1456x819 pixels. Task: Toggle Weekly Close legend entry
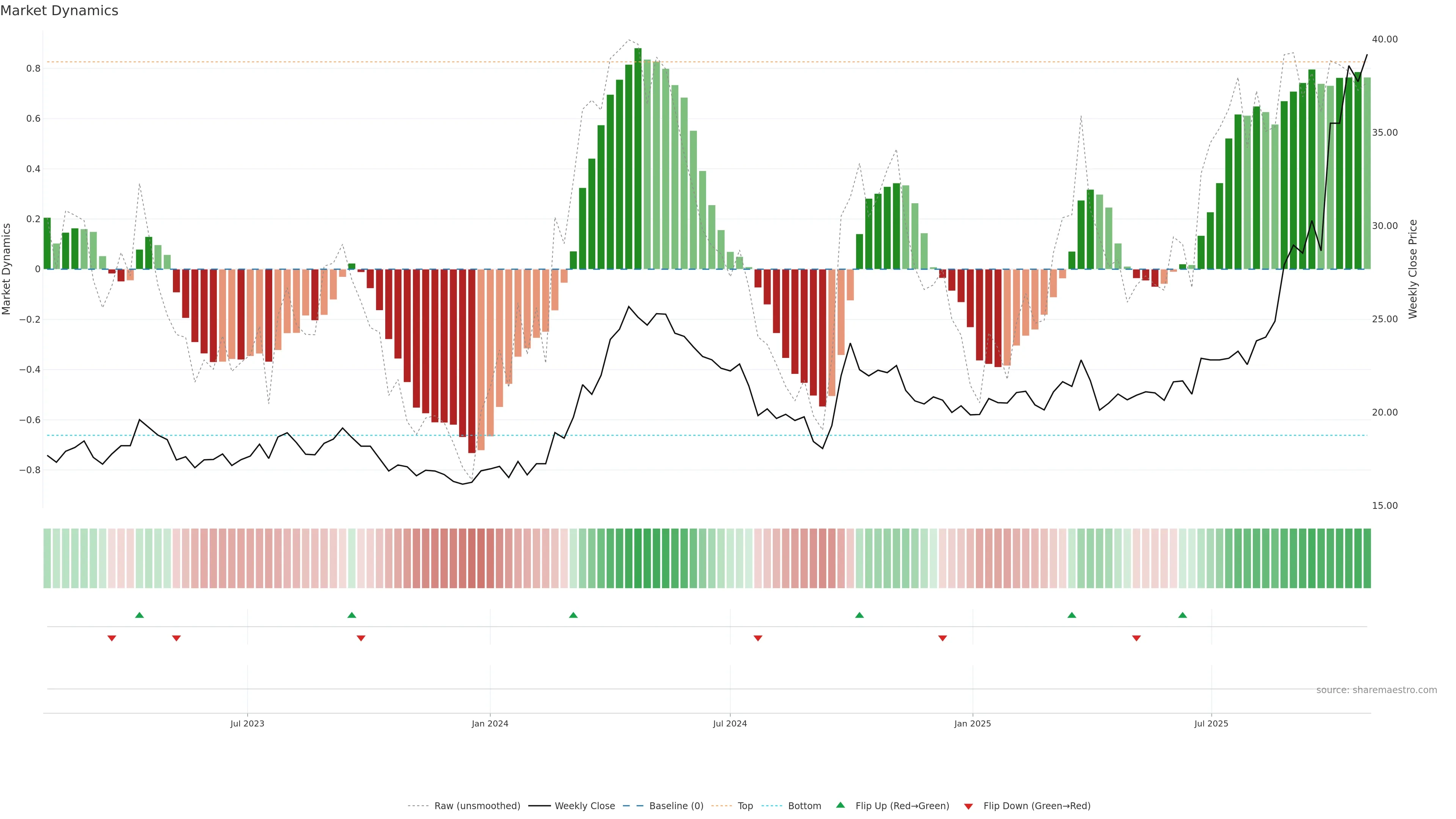(584, 806)
